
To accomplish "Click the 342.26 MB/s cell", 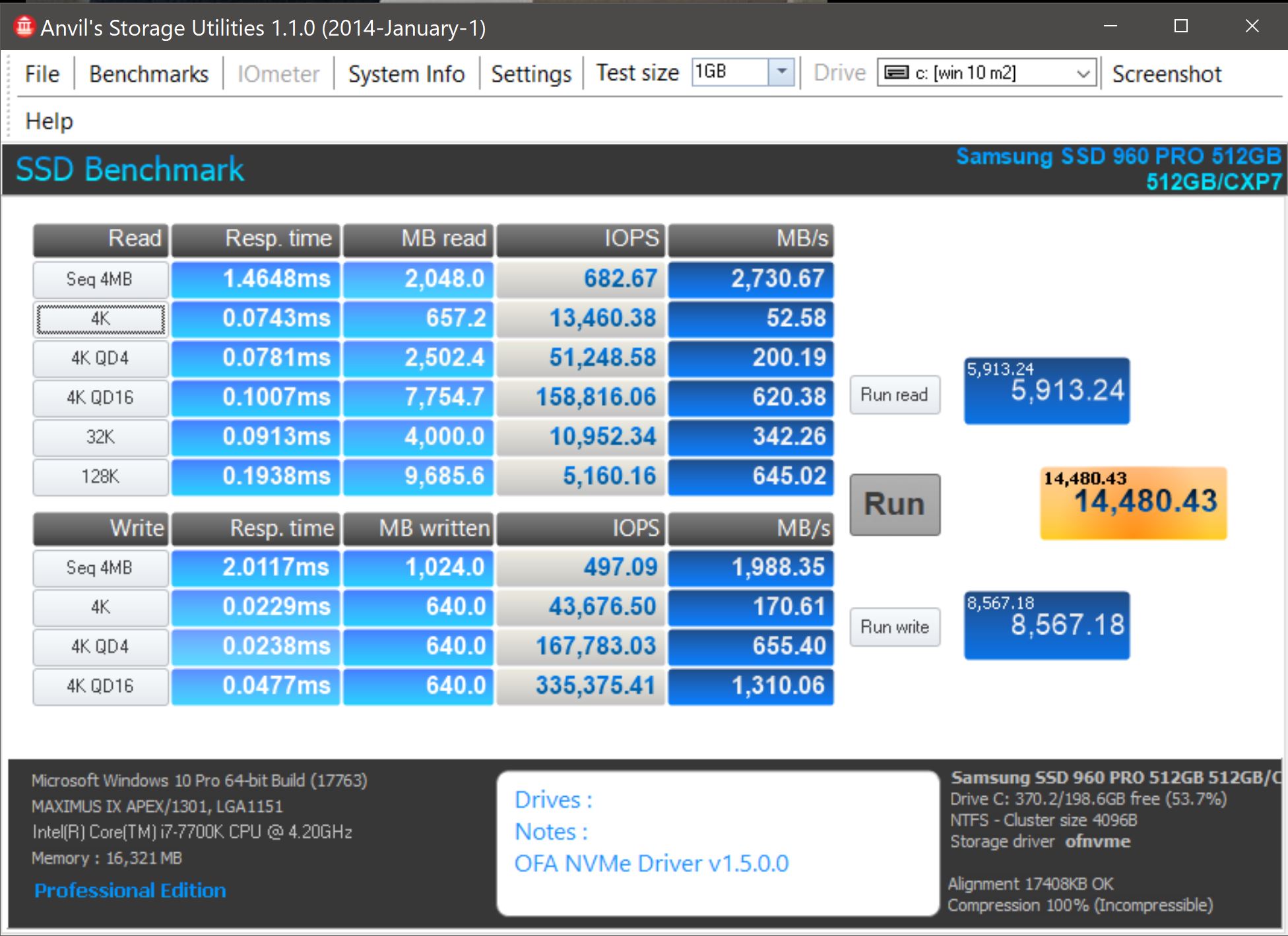I will [x=751, y=437].
